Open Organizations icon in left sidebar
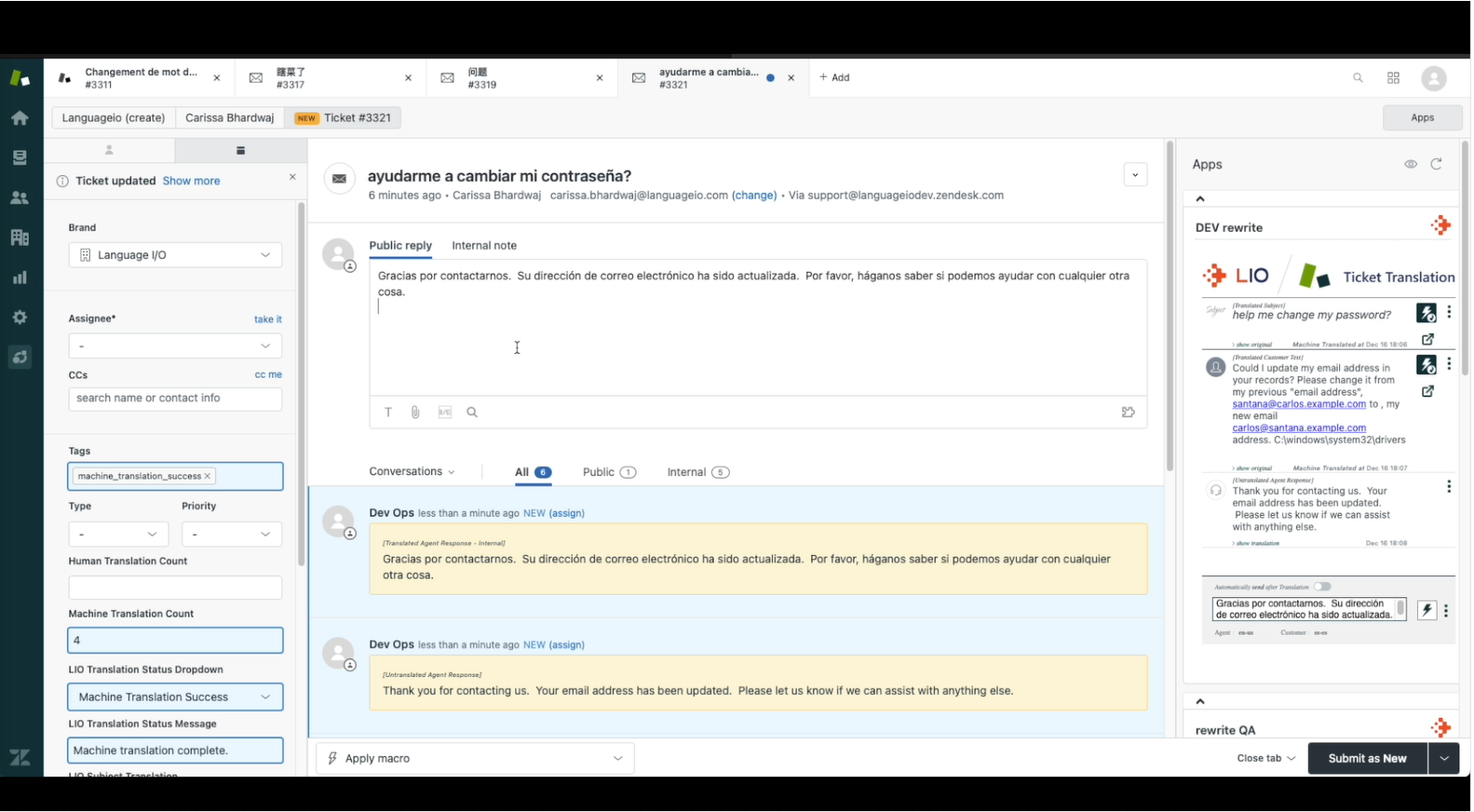The height and width of the screenshot is (812, 1474). [x=20, y=237]
